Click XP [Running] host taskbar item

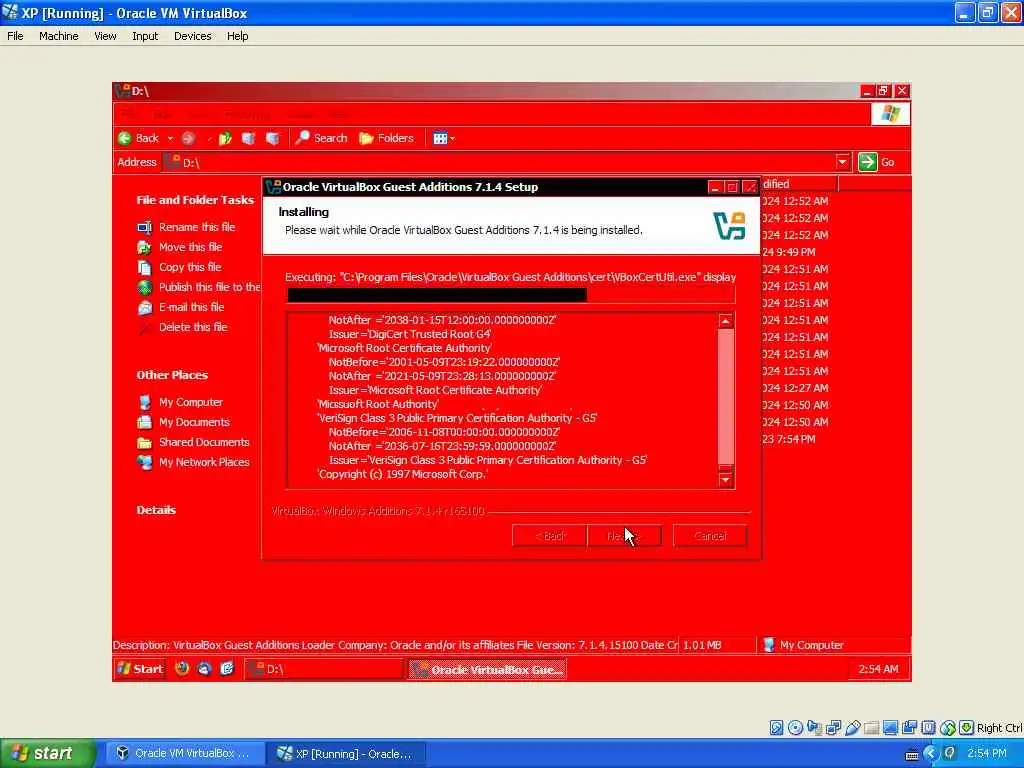(347, 754)
